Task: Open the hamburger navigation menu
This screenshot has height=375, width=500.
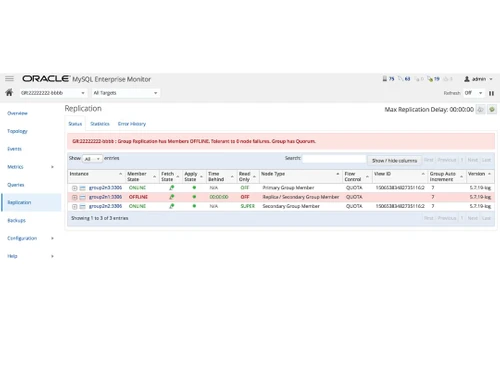Action: click(x=9, y=79)
